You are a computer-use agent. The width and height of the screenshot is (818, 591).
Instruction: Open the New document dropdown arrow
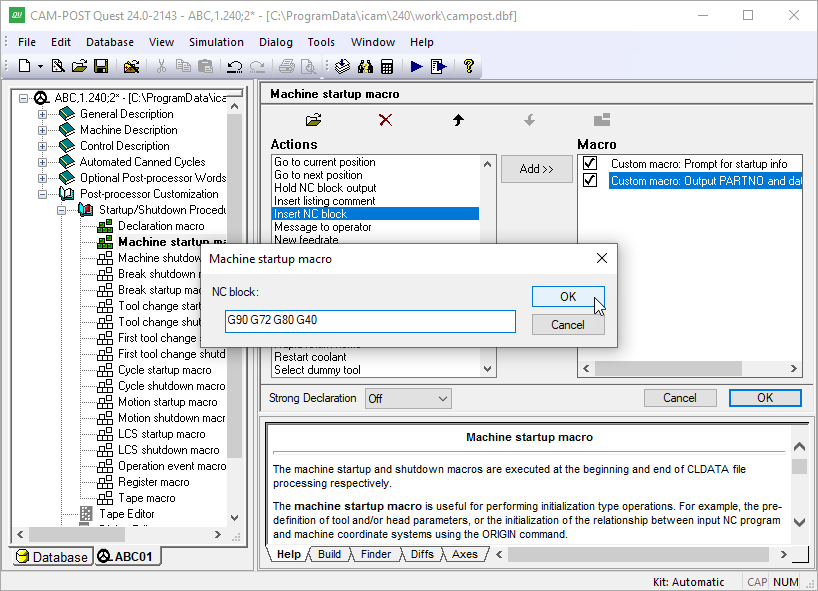pos(40,66)
